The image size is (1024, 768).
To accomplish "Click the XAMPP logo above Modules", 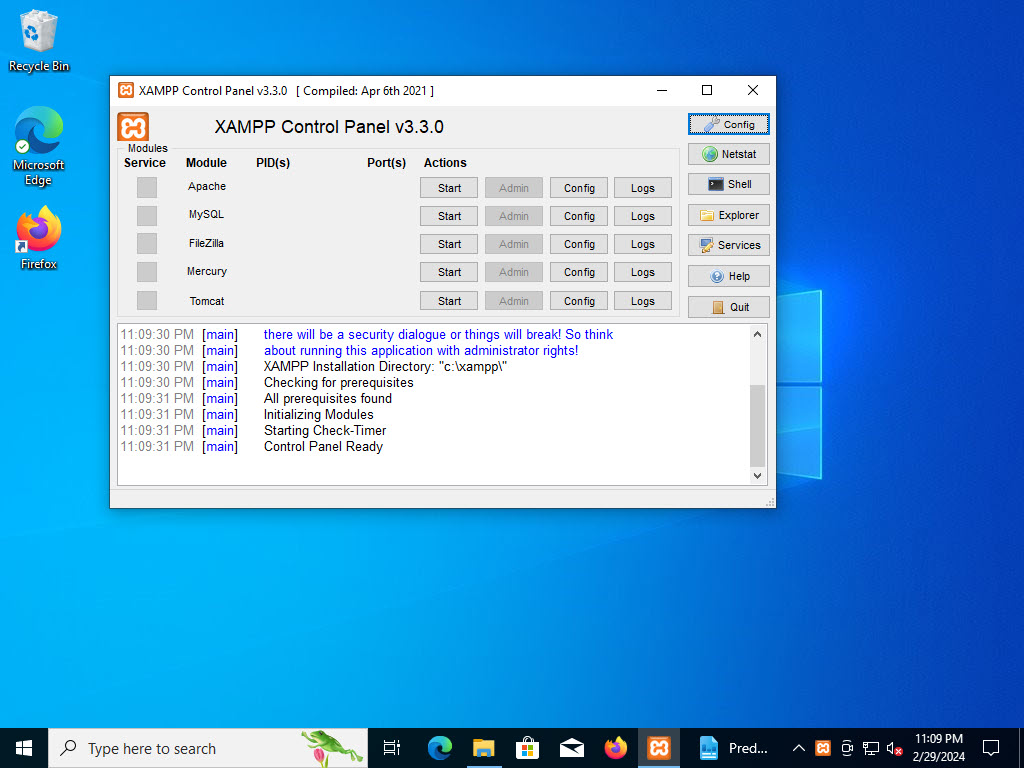I will point(132,128).
